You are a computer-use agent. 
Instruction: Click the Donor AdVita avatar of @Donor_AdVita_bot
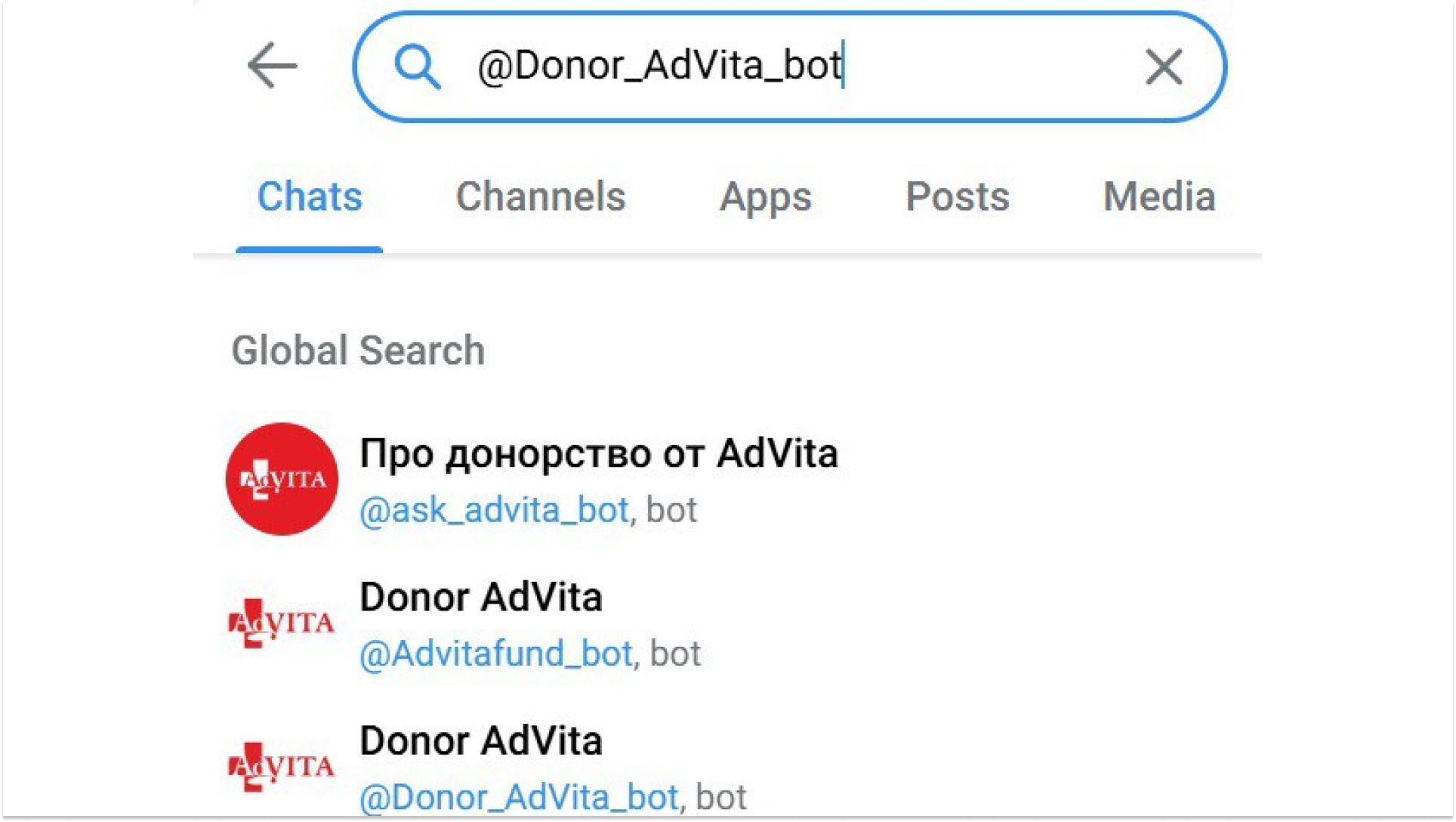pos(282,765)
